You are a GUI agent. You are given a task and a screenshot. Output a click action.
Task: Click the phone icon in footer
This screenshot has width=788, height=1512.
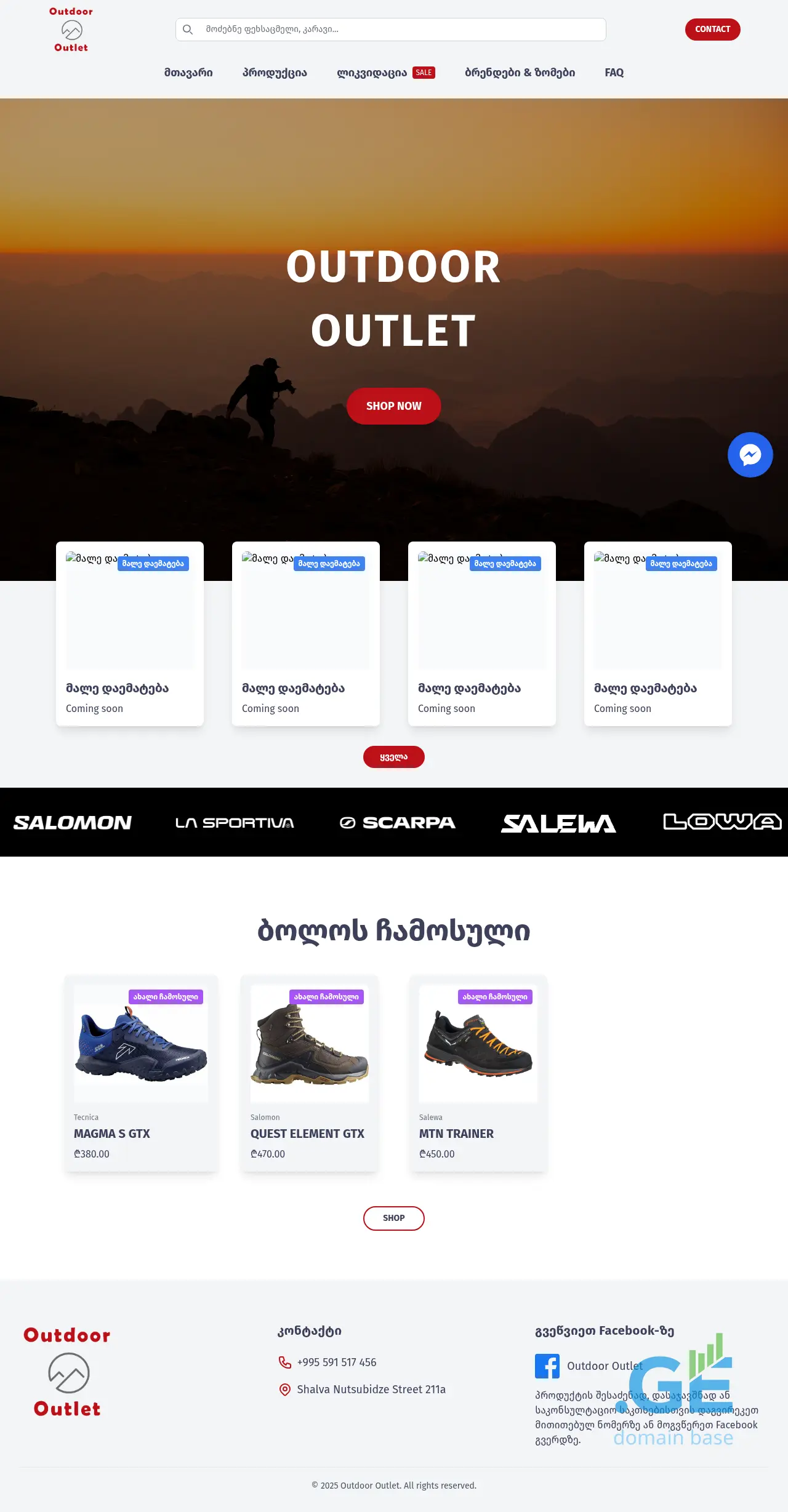click(284, 1362)
